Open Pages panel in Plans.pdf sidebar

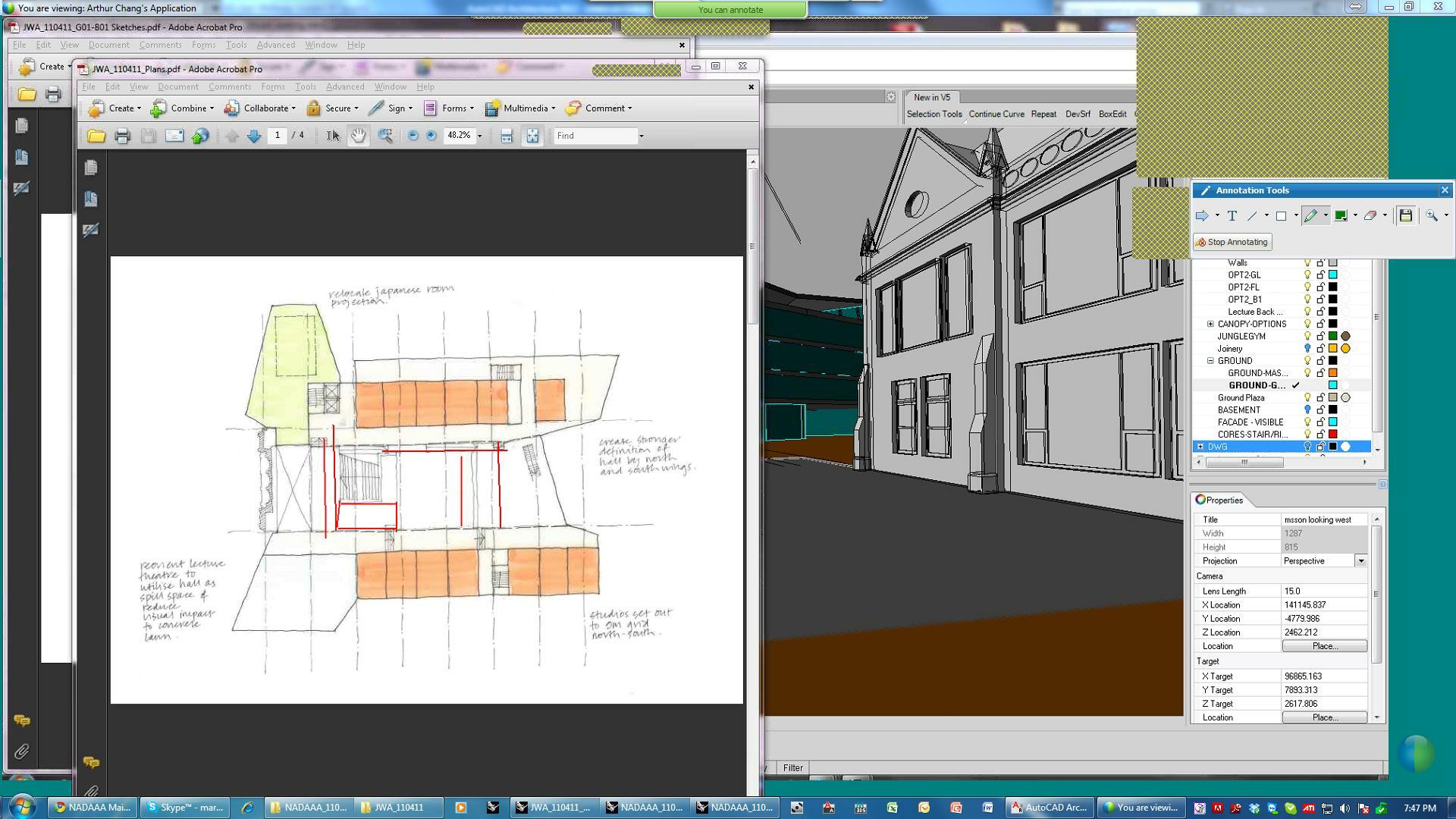tap(91, 168)
